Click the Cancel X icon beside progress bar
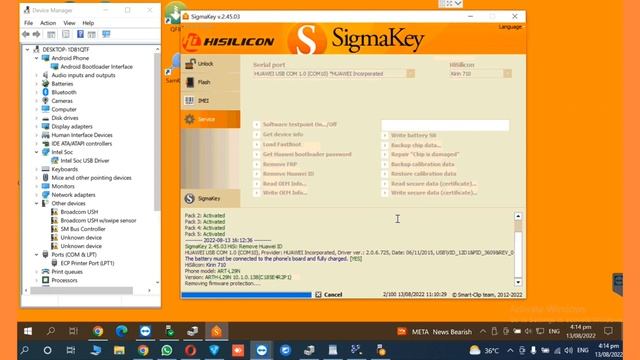This screenshot has width=640, height=360. (318, 294)
